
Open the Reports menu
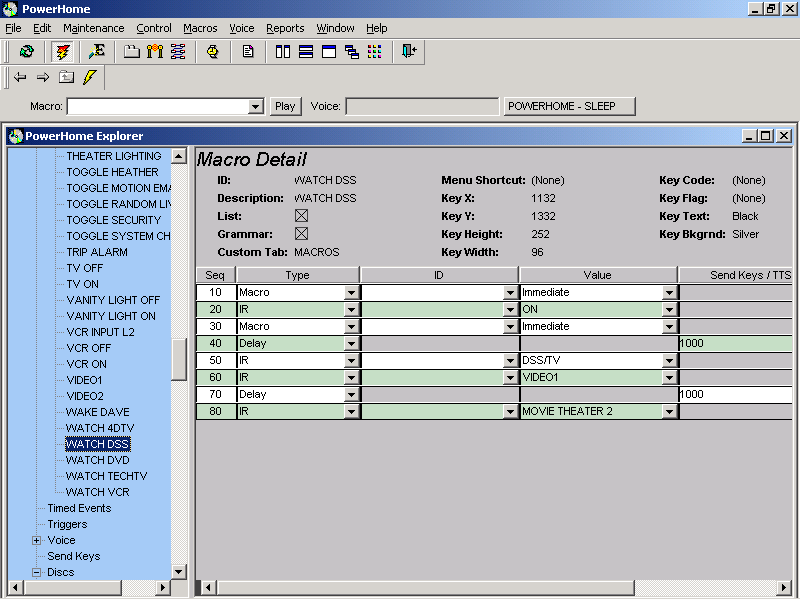285,28
